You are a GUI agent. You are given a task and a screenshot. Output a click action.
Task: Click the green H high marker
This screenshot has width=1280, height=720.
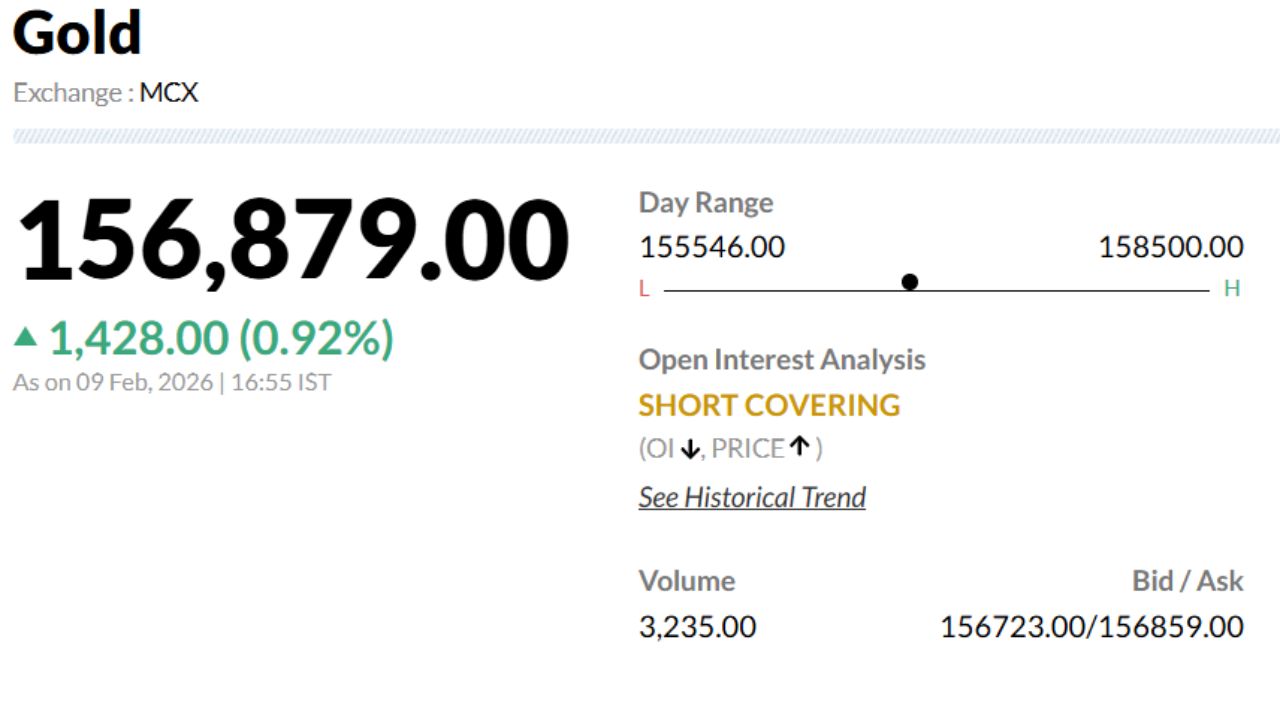(1232, 289)
